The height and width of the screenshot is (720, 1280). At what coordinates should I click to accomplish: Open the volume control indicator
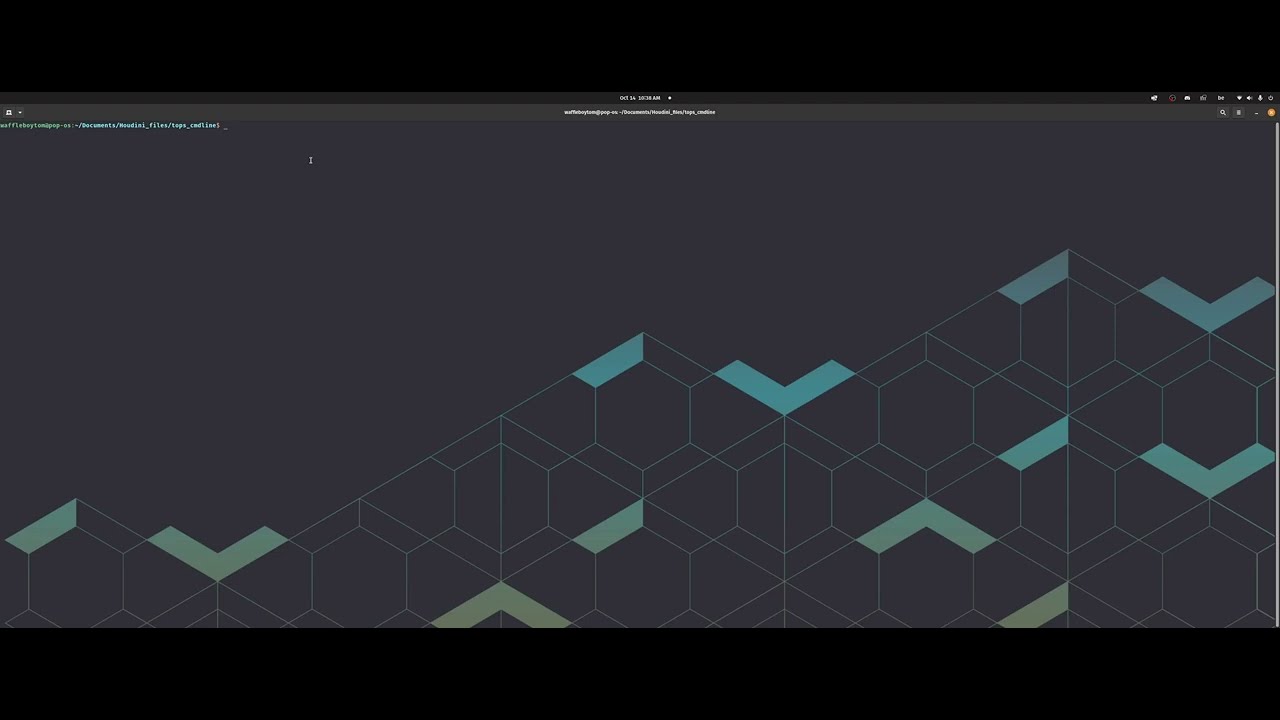(1249, 98)
